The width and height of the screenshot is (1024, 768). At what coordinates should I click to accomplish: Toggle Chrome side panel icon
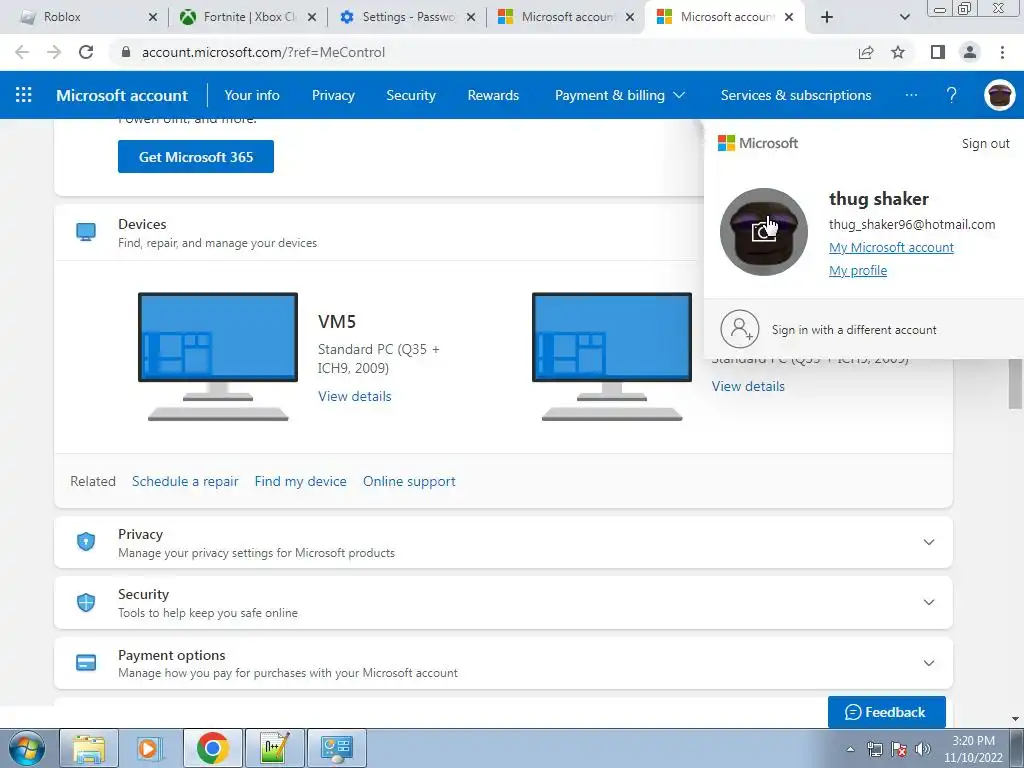pos(938,52)
